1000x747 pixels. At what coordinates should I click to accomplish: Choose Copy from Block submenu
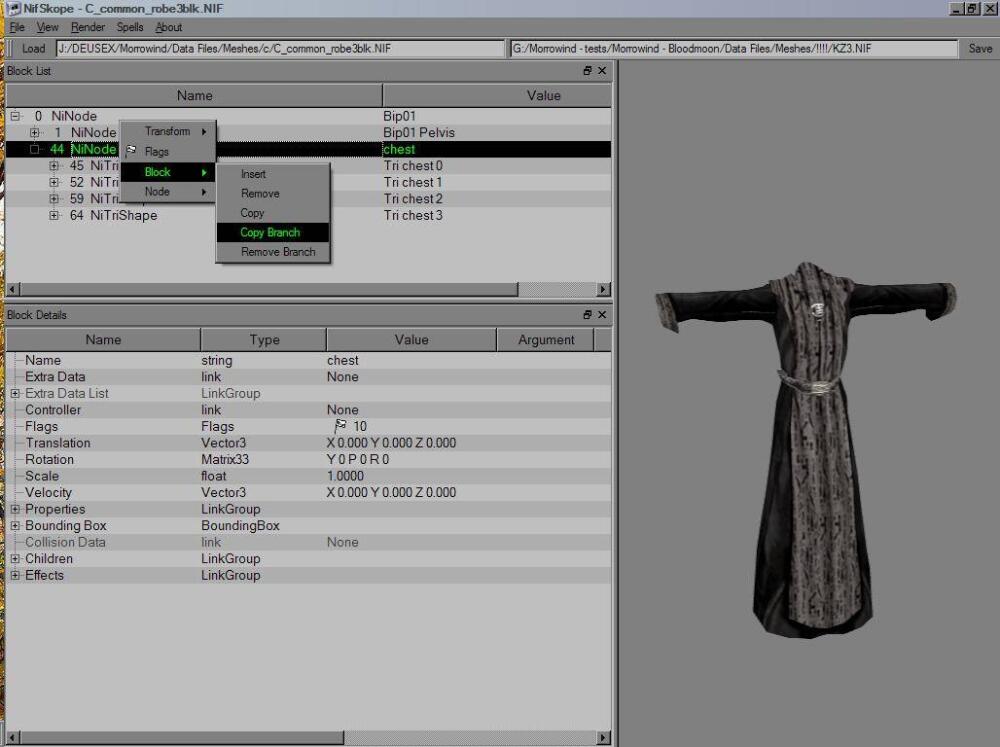coord(273,213)
